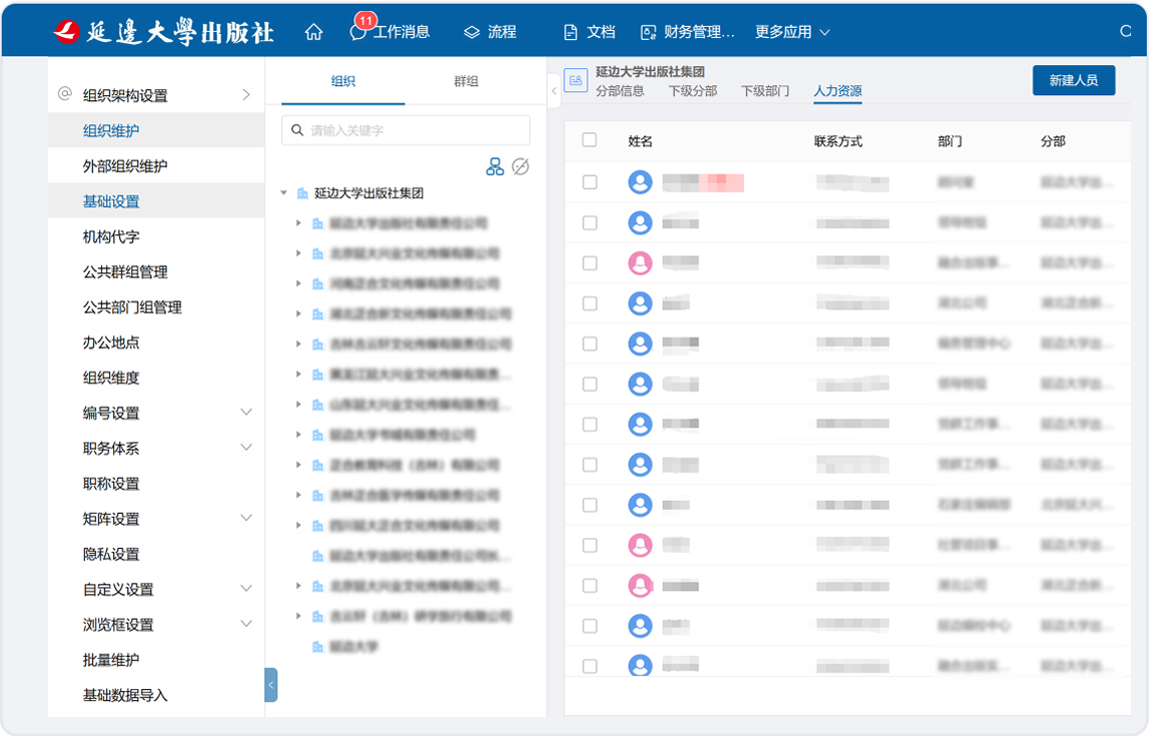Expand the 浏览框设置 chevron
The image size is (1159, 748).
(247, 624)
